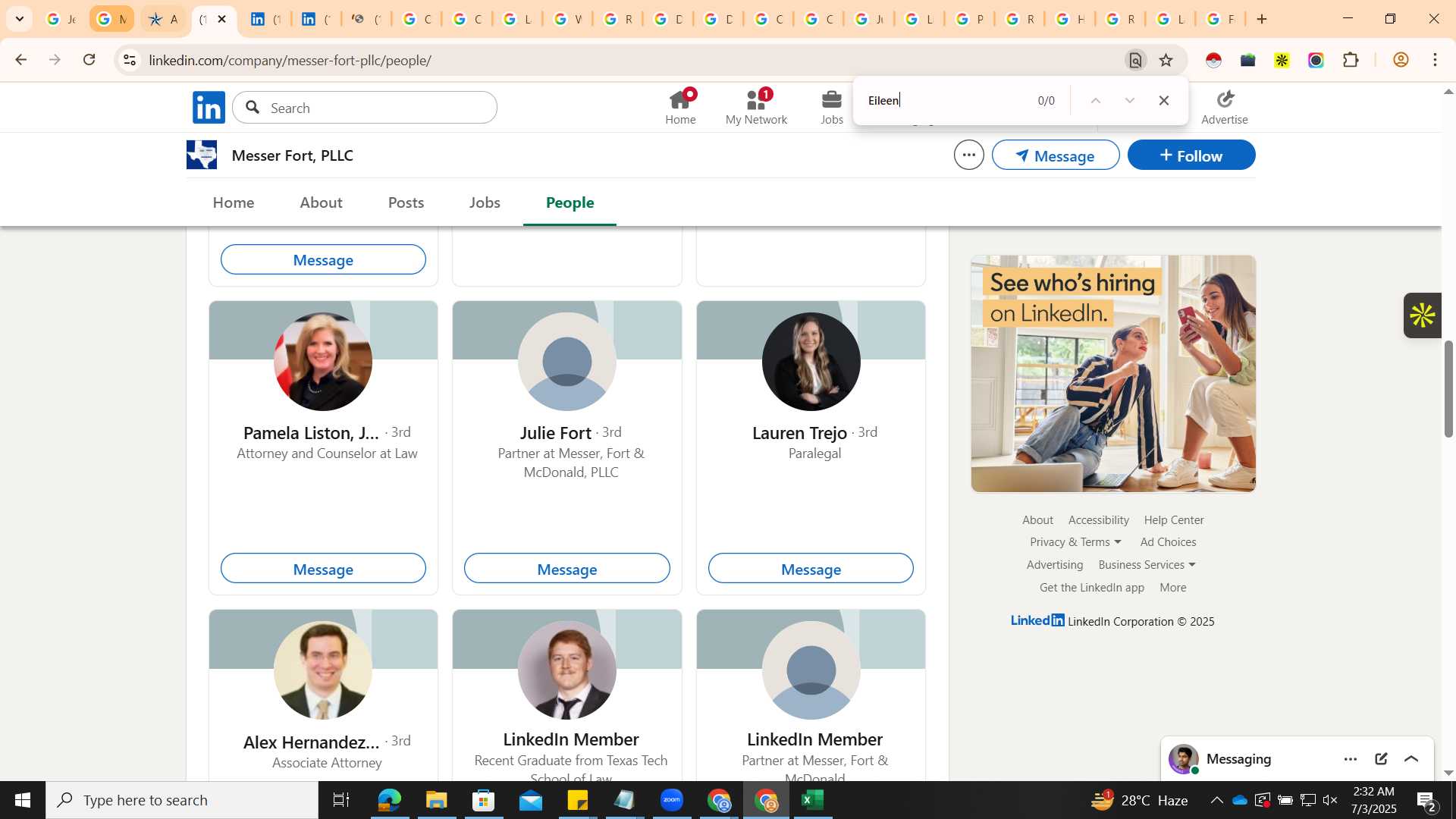Click the yellow-green asterisk side widget
Viewport: 1456px width, 819px height.
[1423, 315]
